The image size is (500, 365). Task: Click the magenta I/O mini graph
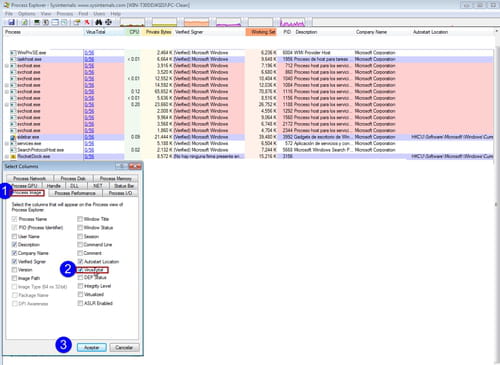[228, 22]
